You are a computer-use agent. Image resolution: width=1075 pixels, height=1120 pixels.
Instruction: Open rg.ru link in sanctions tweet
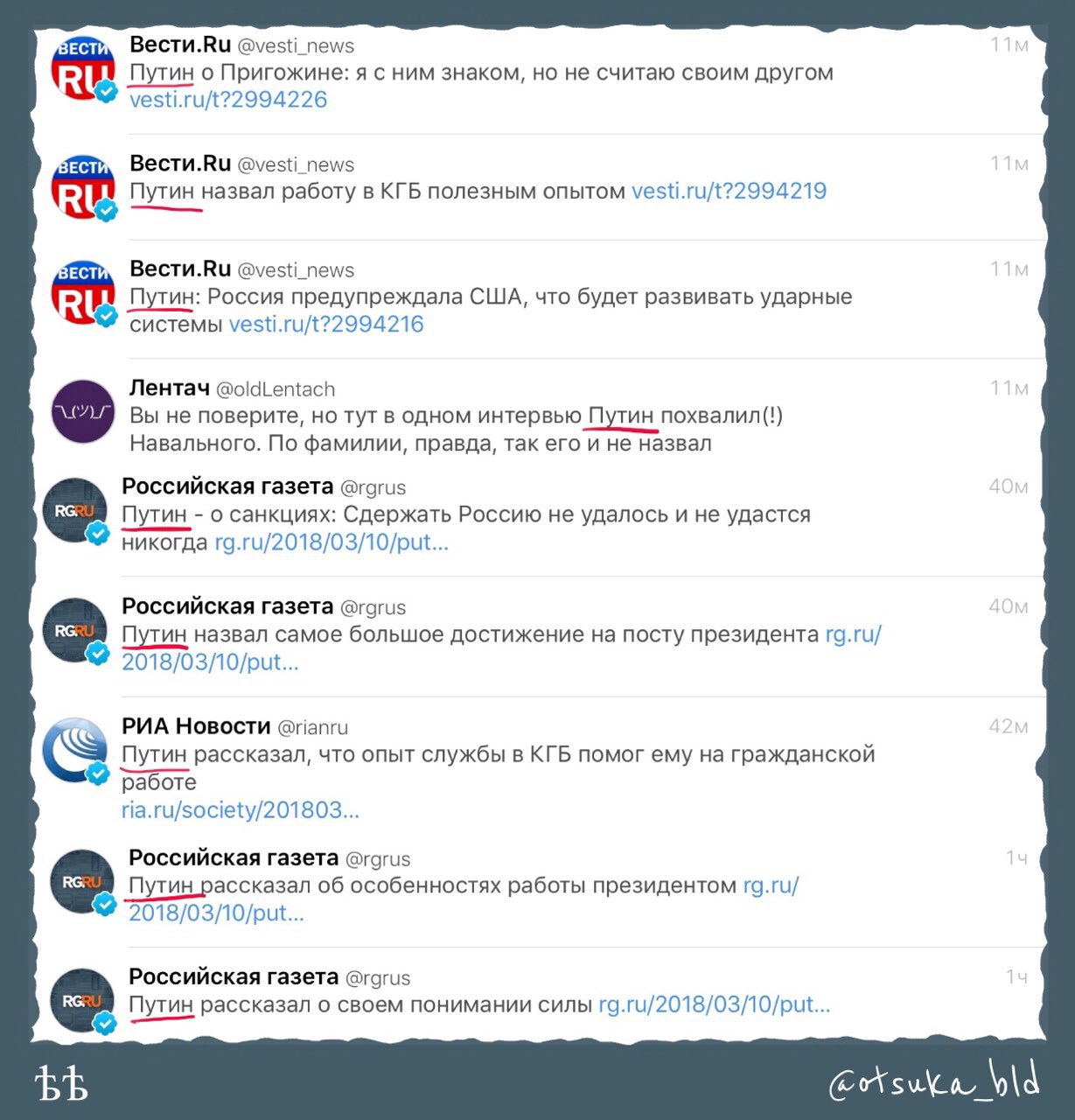pos(332,542)
